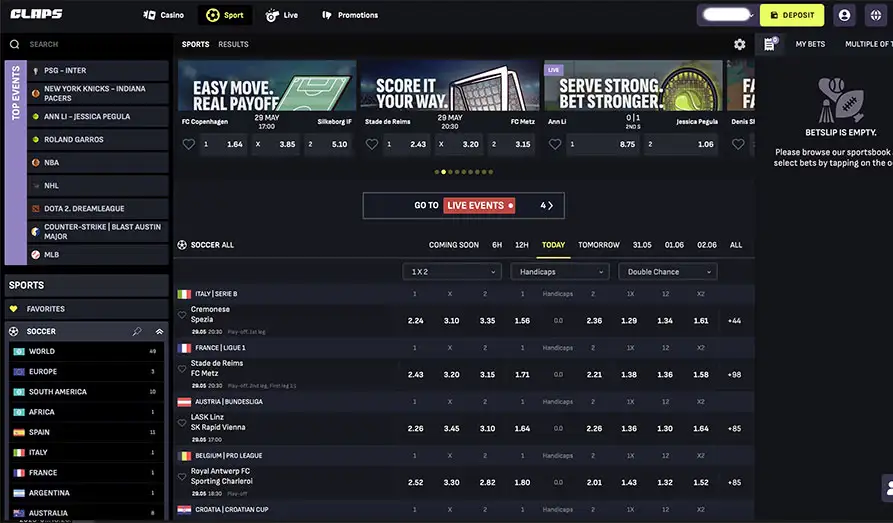Image resolution: width=893 pixels, height=523 pixels.
Task: Favorite the Stade de Reims banner card
Action: [x=371, y=144]
